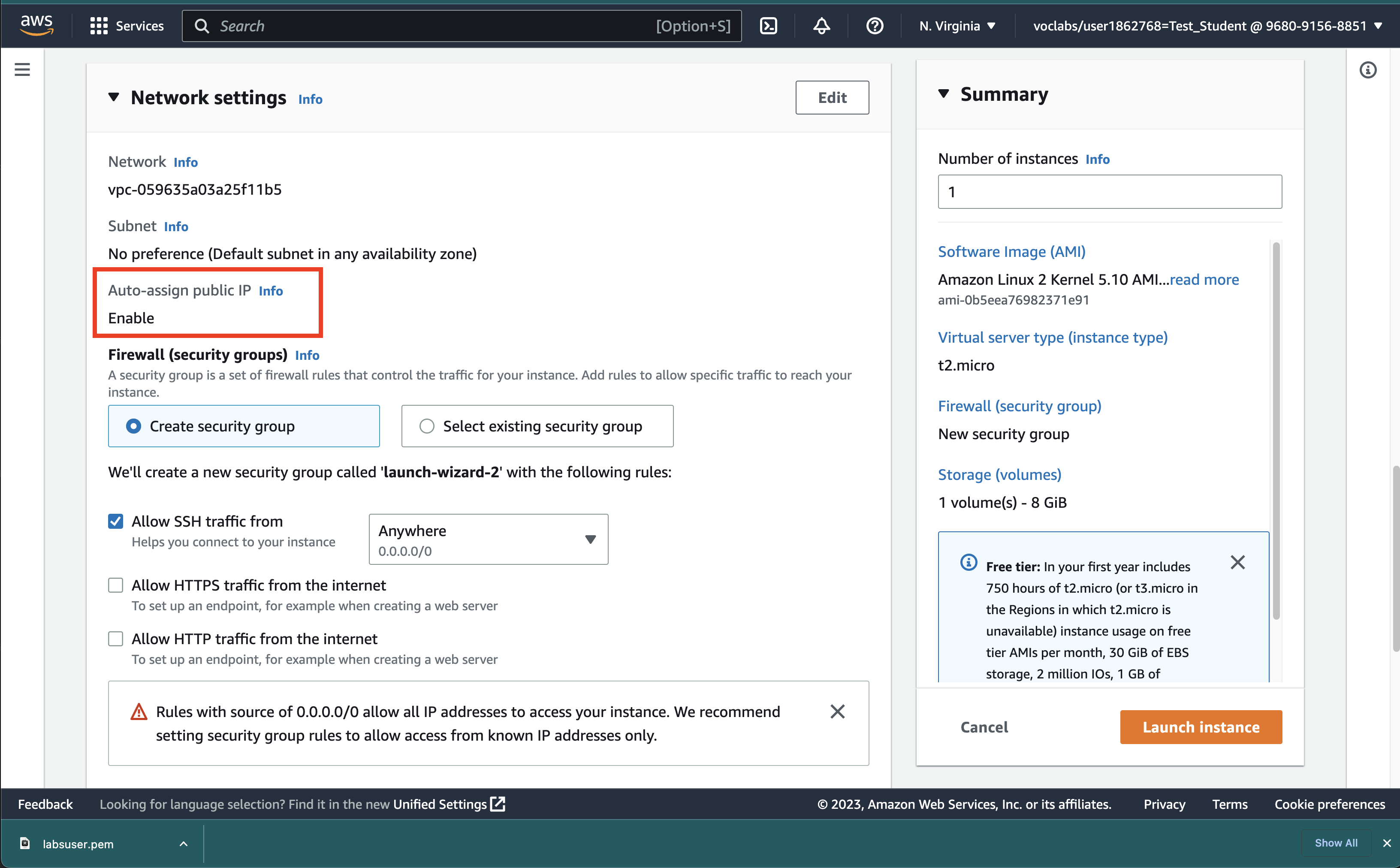Enable HTTPS traffic from the internet

point(115,585)
